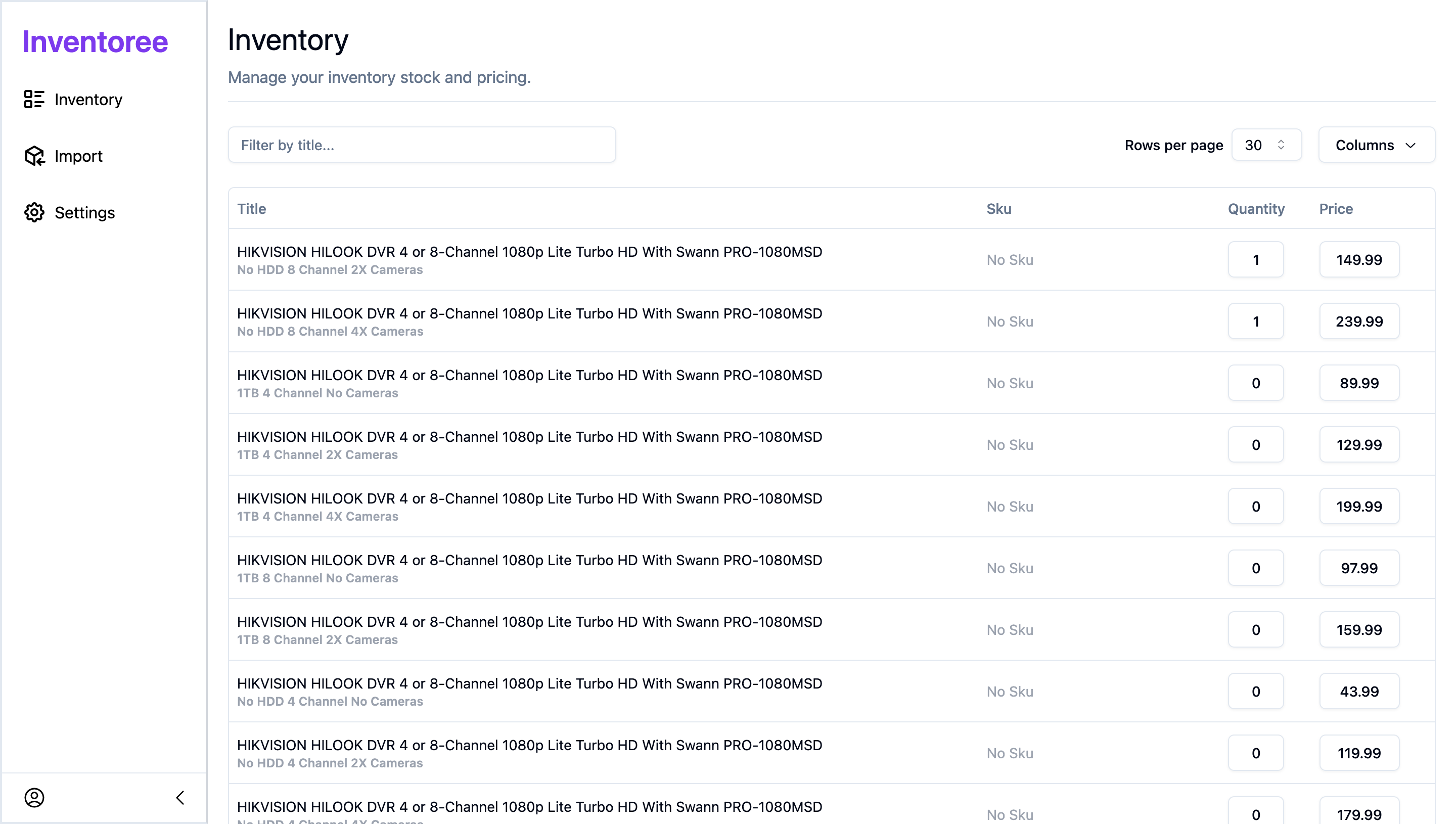Viewport: 1456px width, 824px height.
Task: Click the Settings gear icon
Action: [34, 212]
